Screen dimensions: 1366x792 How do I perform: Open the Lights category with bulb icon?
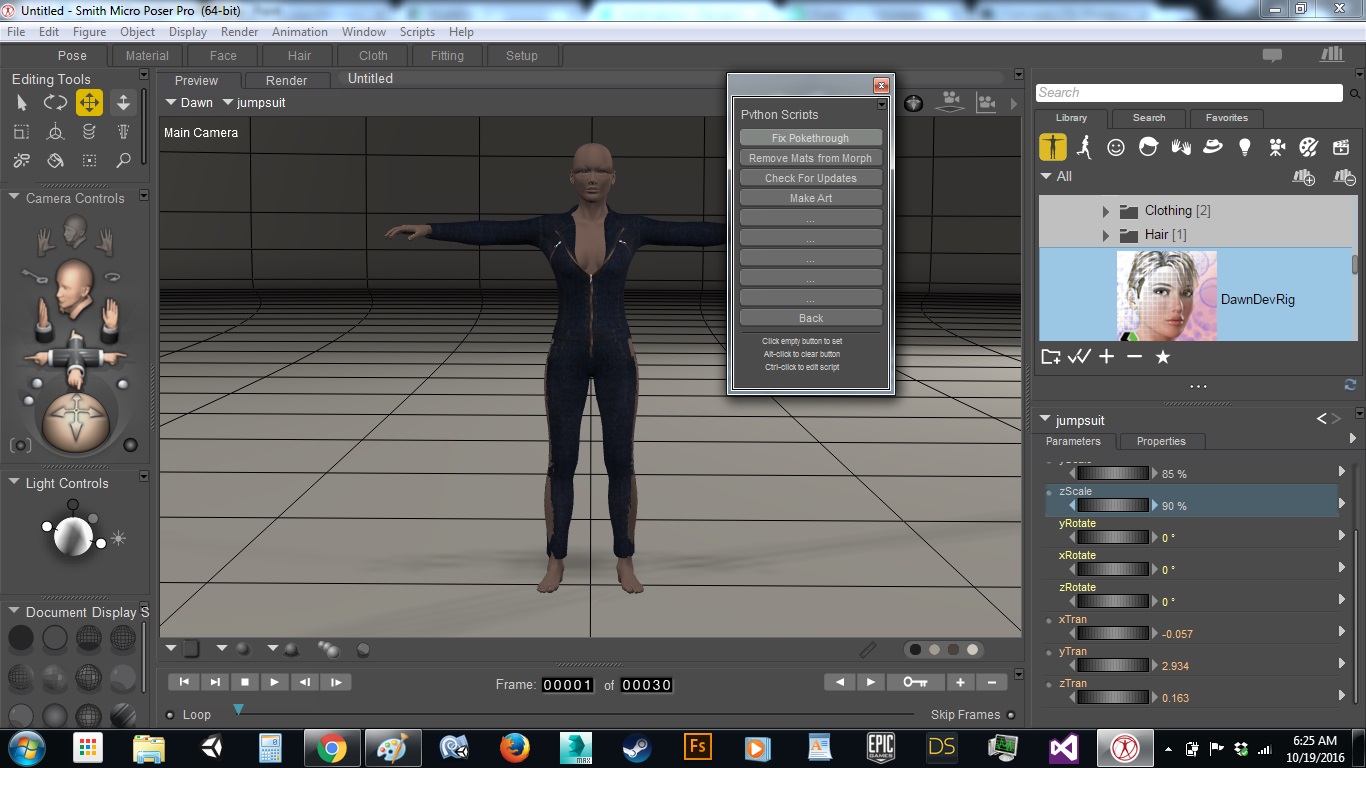point(1245,148)
